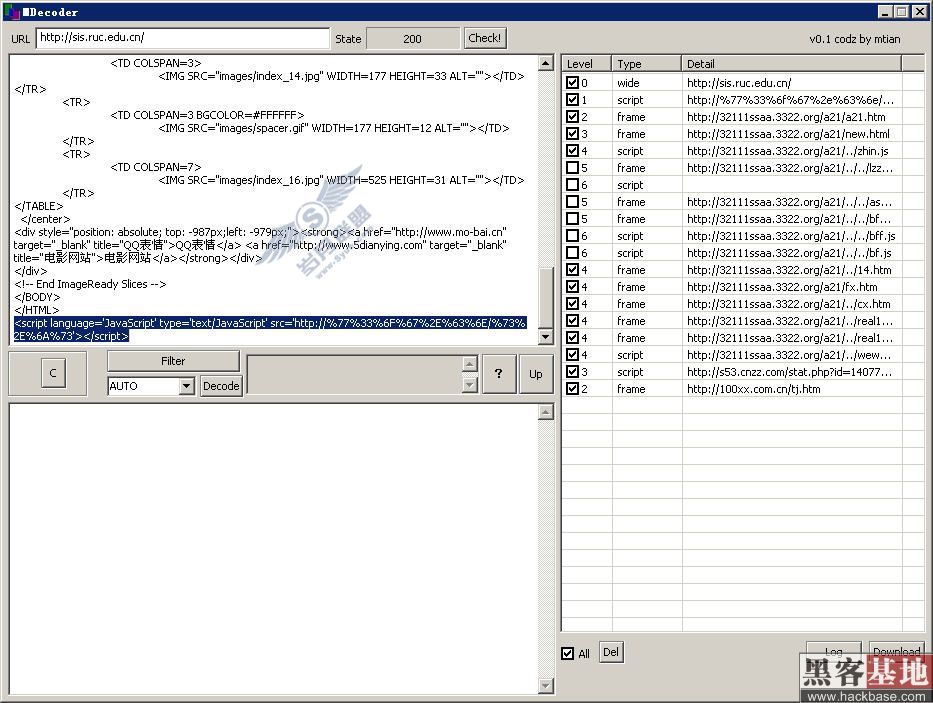
Task: Click the source pane scrollbar thumb
Action: [x=546, y=297]
